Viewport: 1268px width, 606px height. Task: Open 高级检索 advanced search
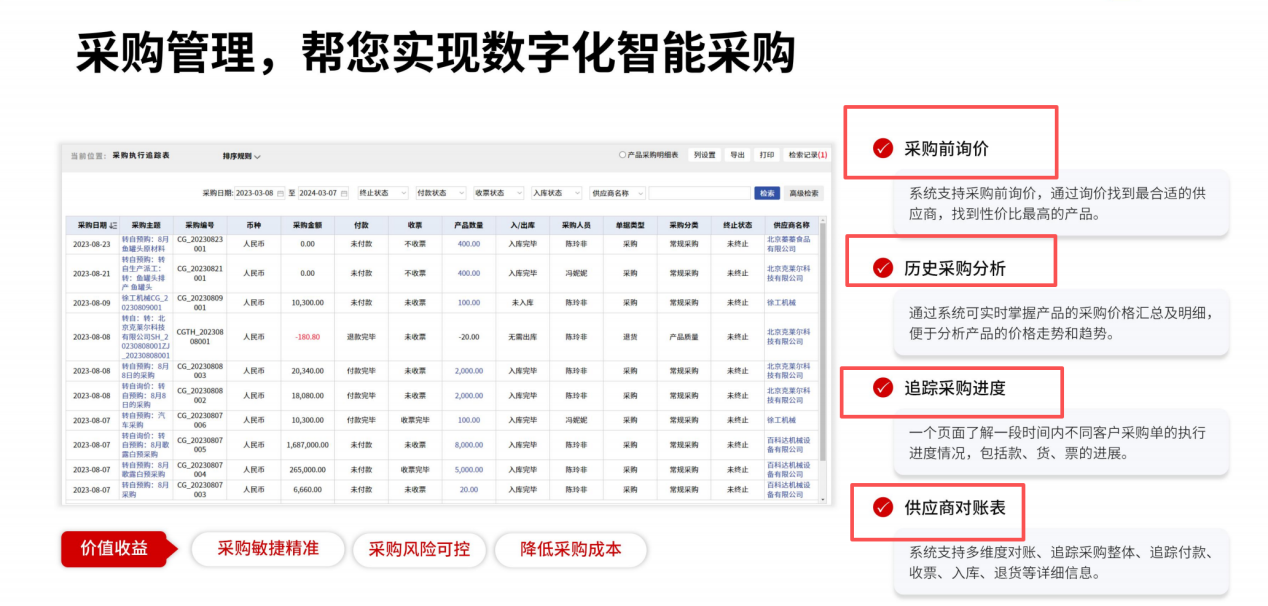click(x=805, y=191)
